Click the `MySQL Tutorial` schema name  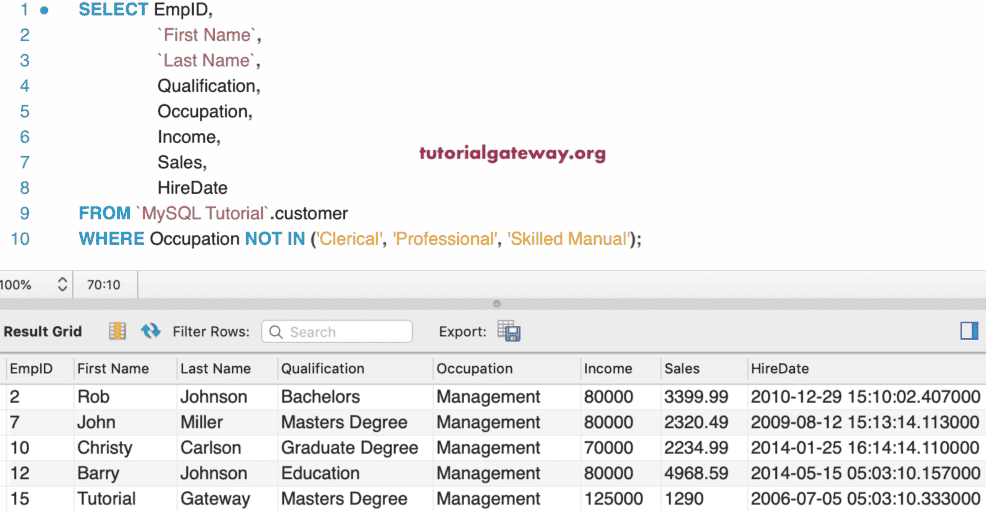tap(202, 214)
